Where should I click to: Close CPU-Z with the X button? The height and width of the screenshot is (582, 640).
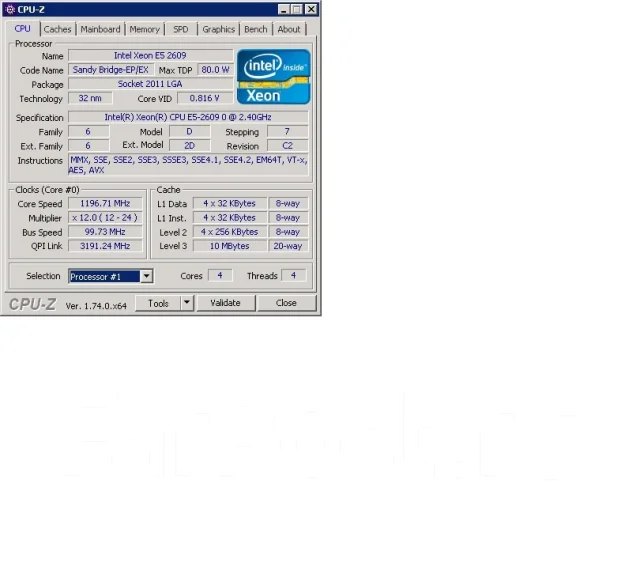[x=311, y=9]
